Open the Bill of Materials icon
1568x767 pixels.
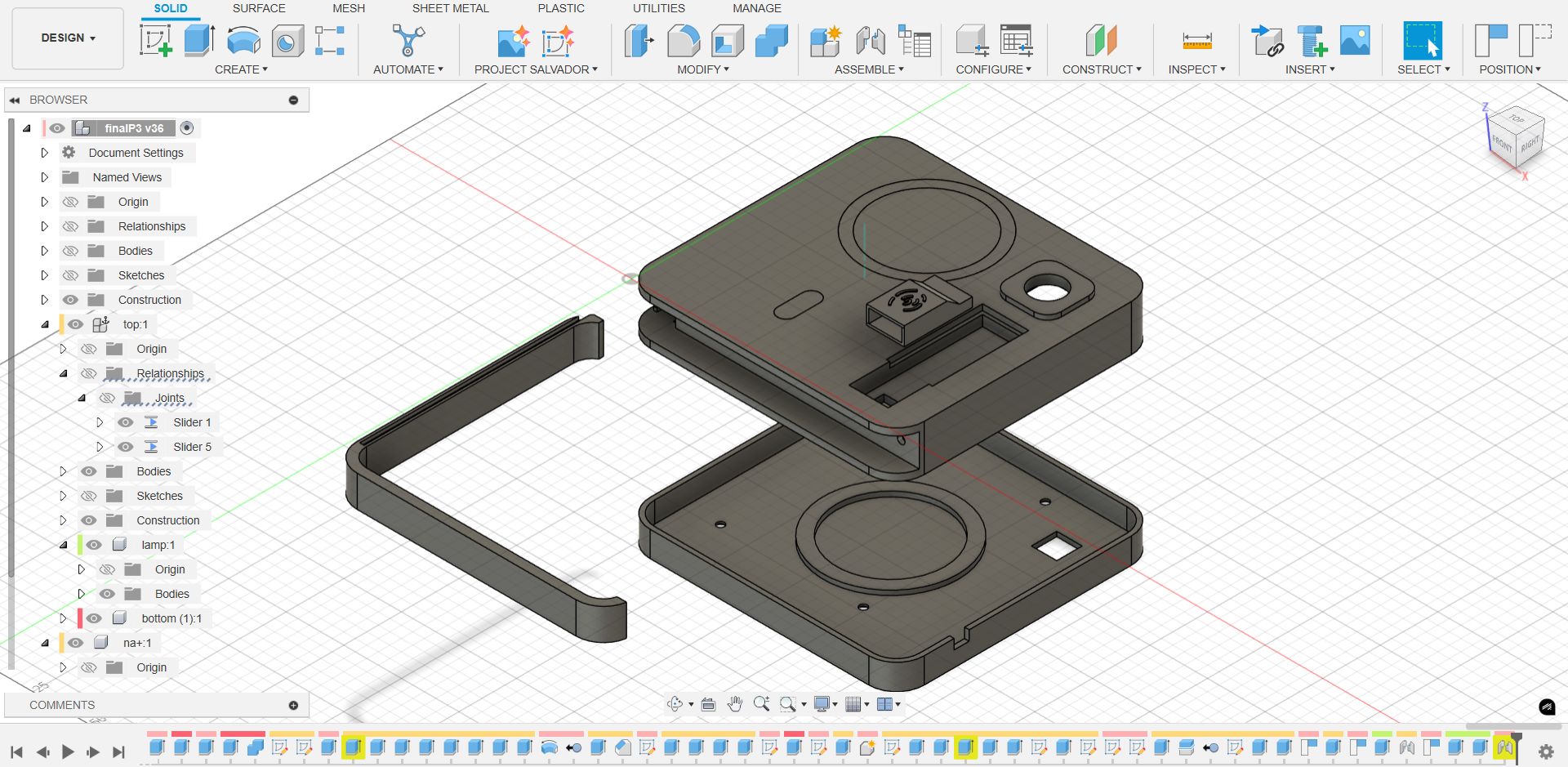click(x=915, y=40)
